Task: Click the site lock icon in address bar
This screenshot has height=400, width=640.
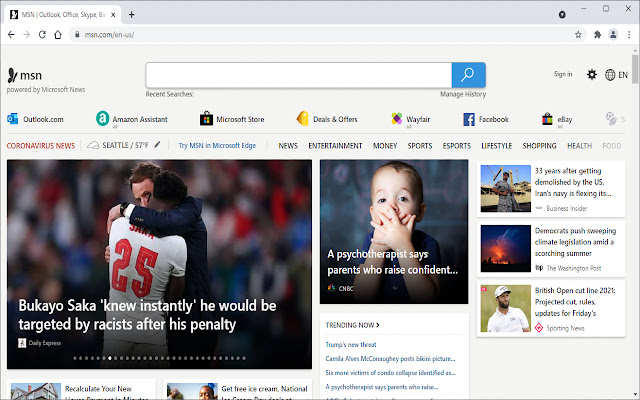Action: click(76, 35)
